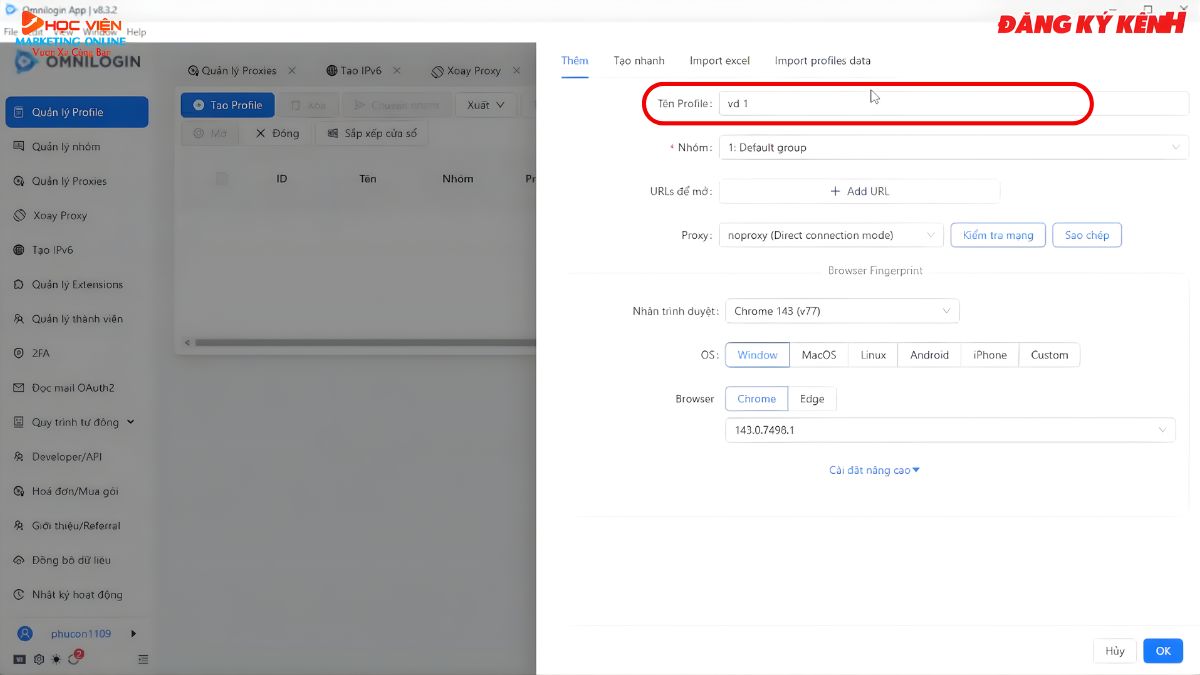Collapse sidebar using the menu-fold icon
This screenshot has height=675, width=1200.
[143, 659]
